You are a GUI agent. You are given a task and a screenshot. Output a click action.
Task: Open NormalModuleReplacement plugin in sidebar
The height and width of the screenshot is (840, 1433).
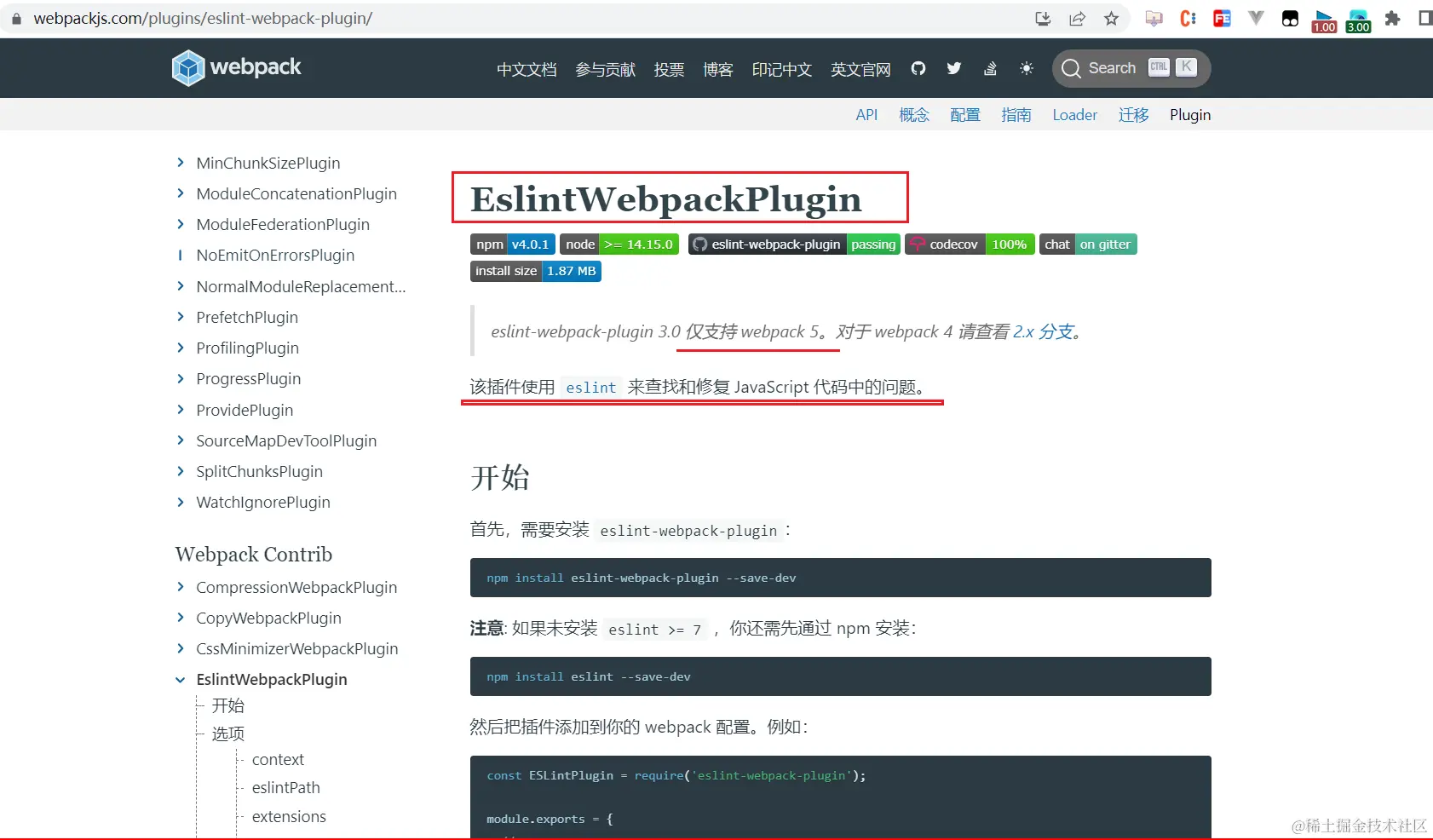click(301, 287)
